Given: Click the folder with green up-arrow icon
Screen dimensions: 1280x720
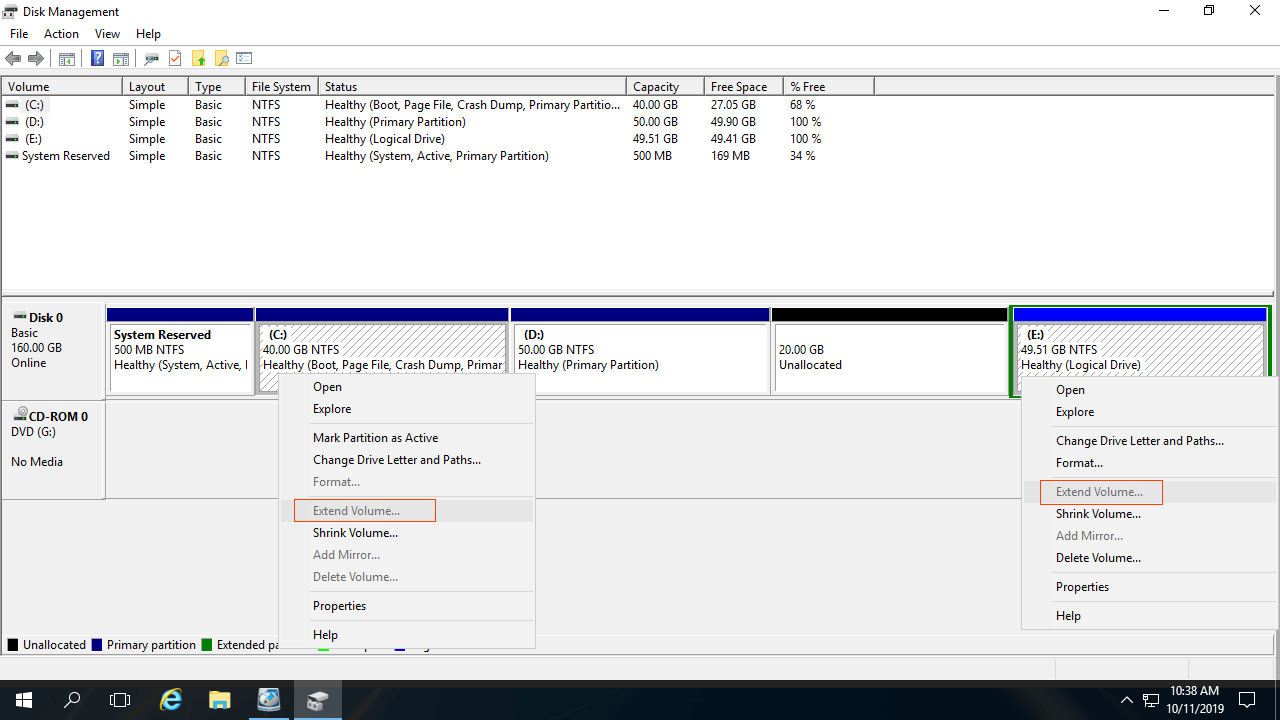Looking at the screenshot, I should point(198,59).
